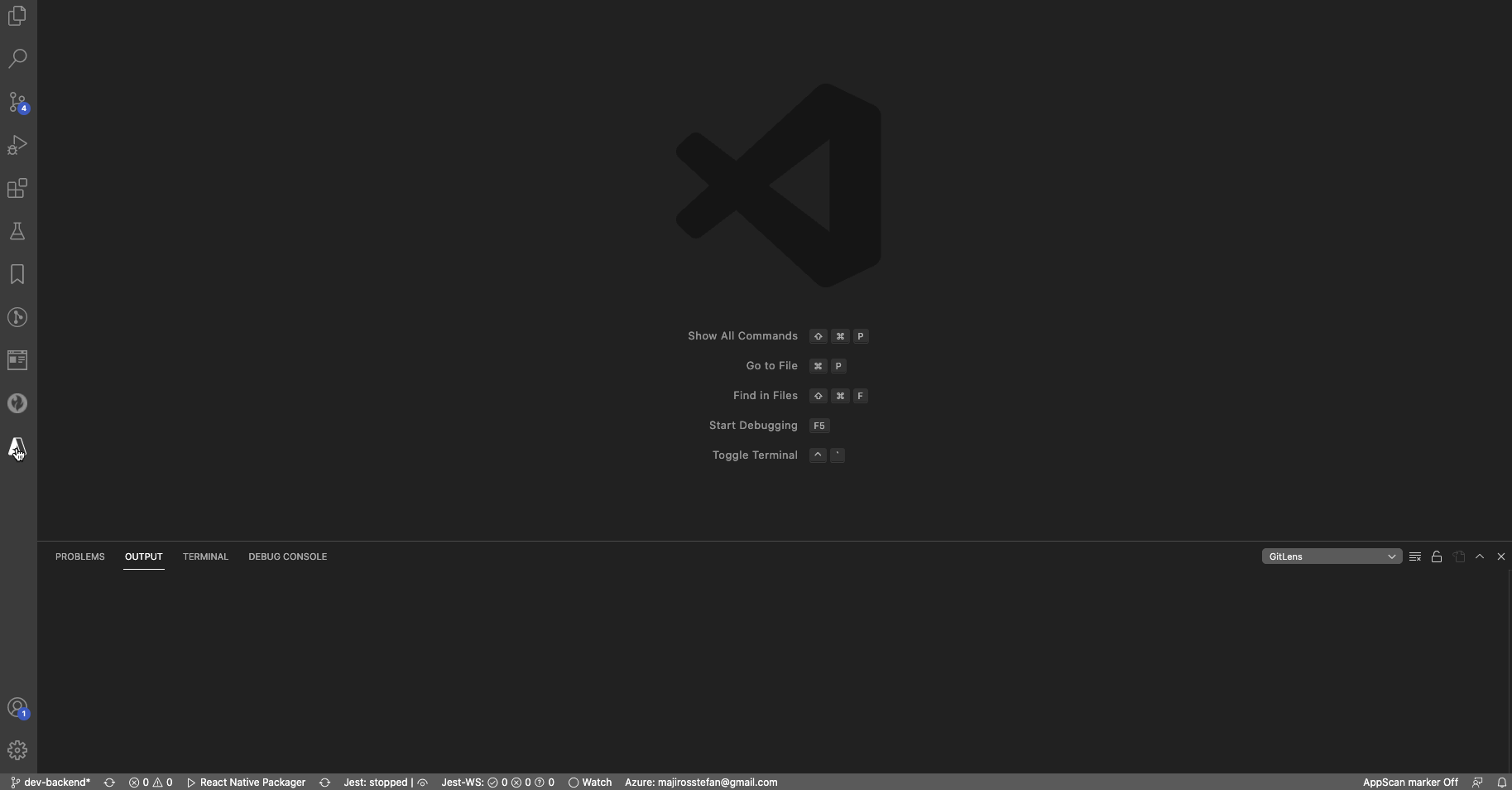Toggle the Watch status item
Viewport: 1512px width, 790px height.
590,783
